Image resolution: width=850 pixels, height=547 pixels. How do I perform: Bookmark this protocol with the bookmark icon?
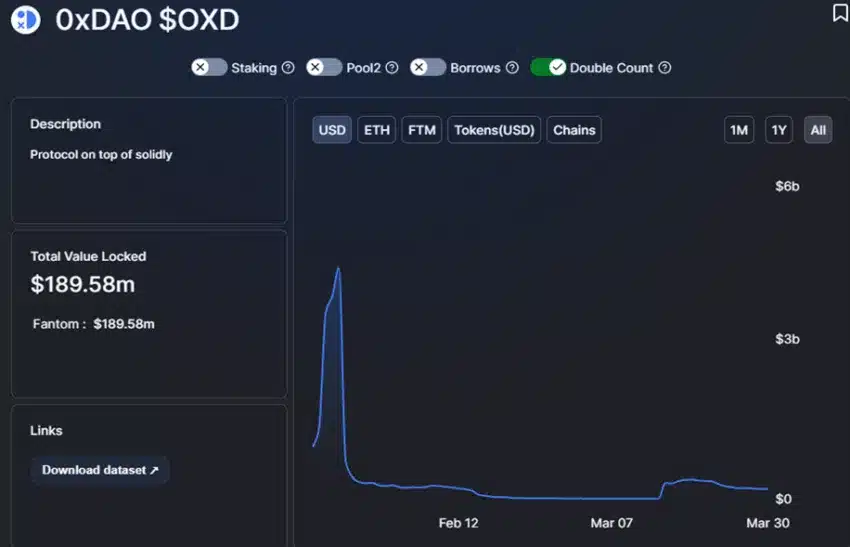840,12
